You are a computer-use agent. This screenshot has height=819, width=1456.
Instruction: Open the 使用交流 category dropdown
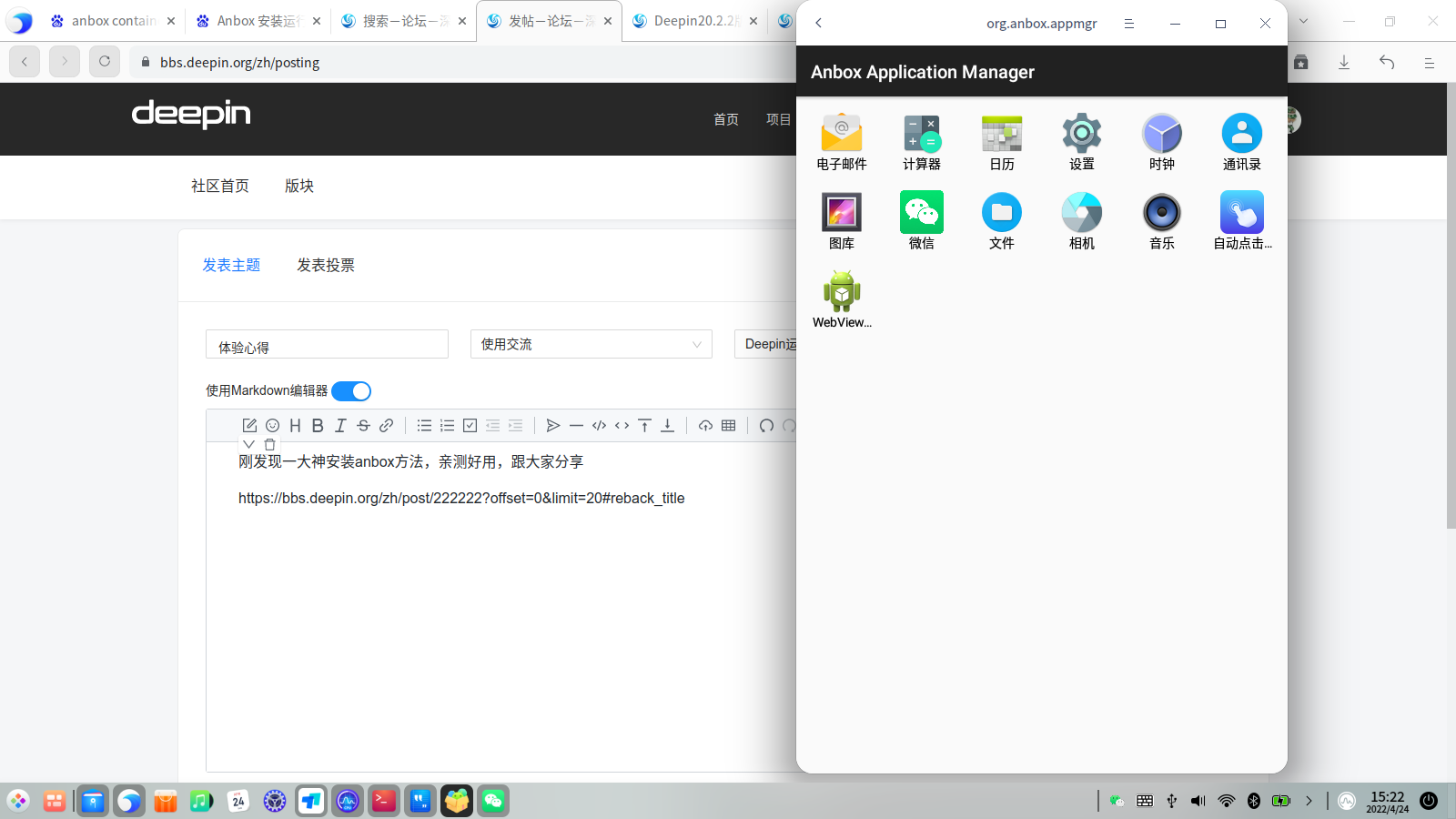591,344
